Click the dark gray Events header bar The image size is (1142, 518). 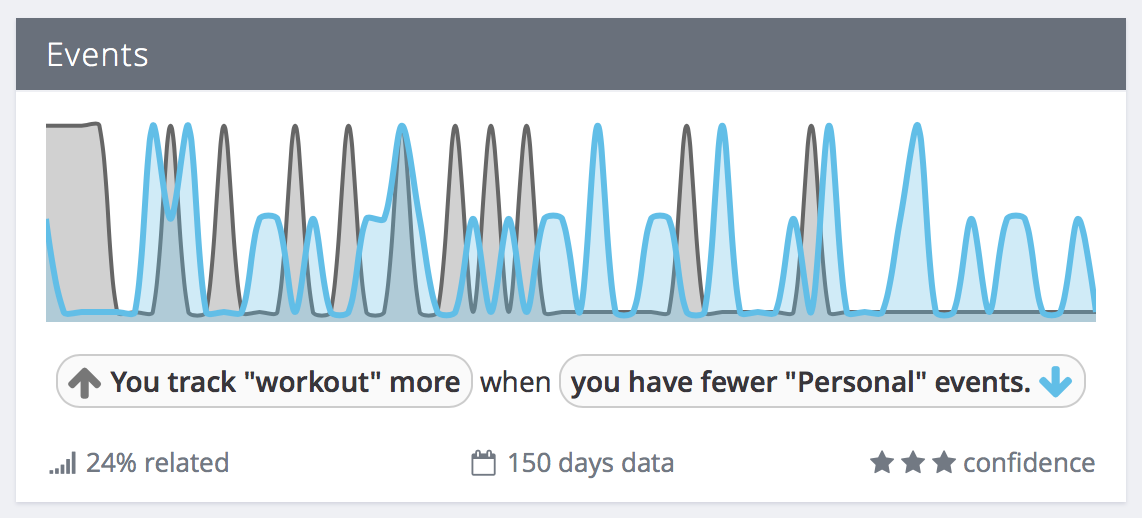571,54
